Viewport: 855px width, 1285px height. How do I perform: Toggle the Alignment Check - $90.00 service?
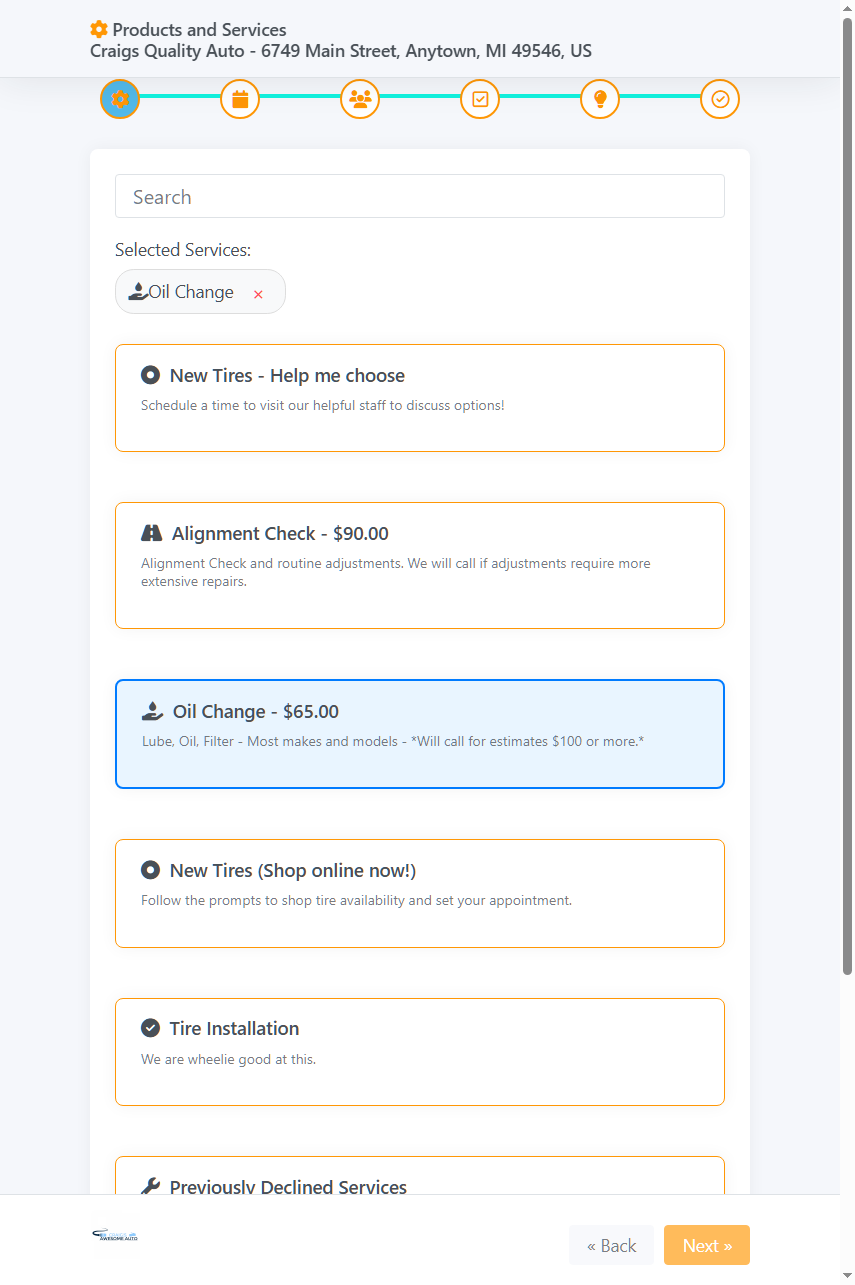[x=420, y=565]
